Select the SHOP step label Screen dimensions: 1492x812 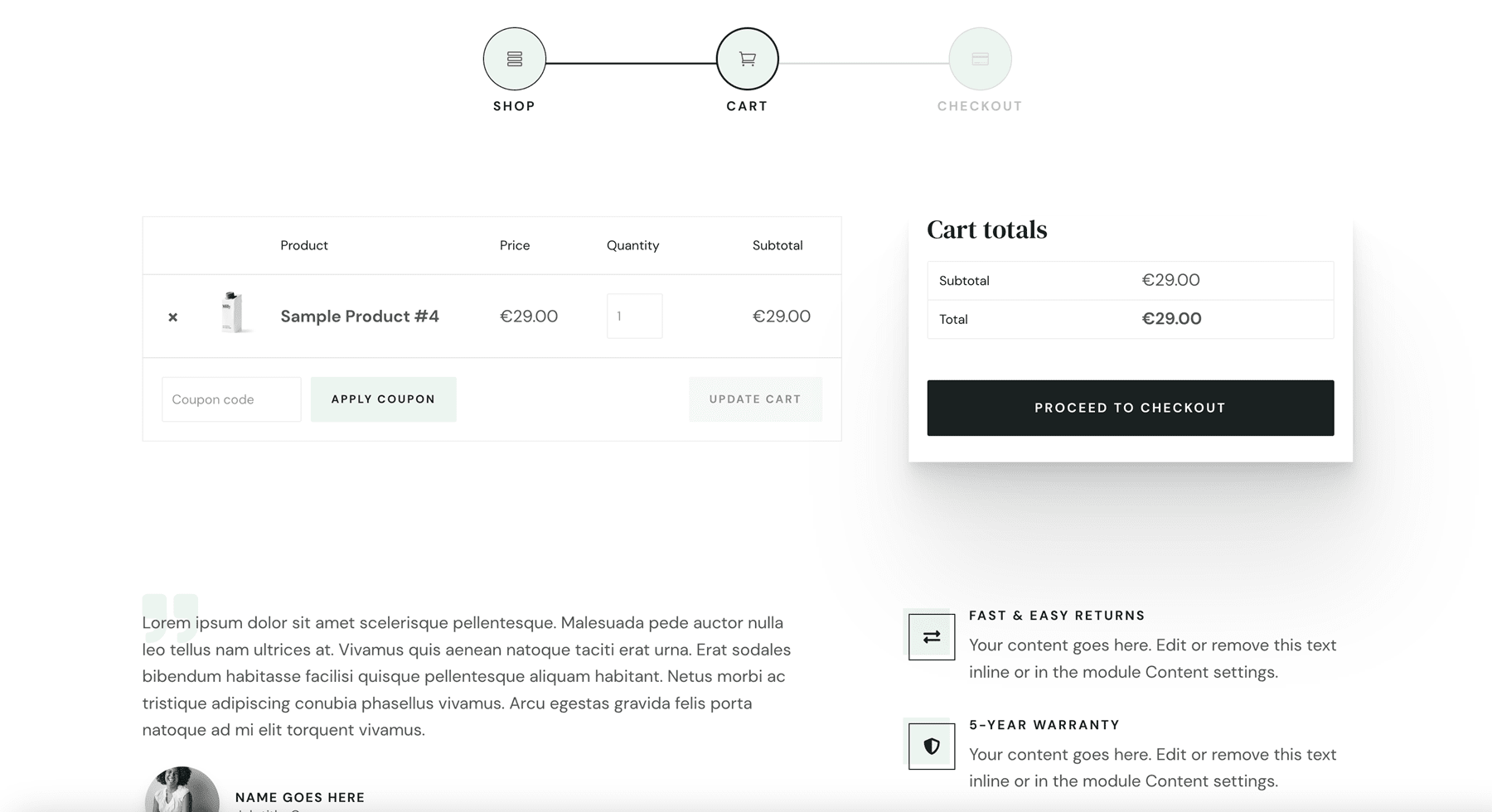[514, 106]
